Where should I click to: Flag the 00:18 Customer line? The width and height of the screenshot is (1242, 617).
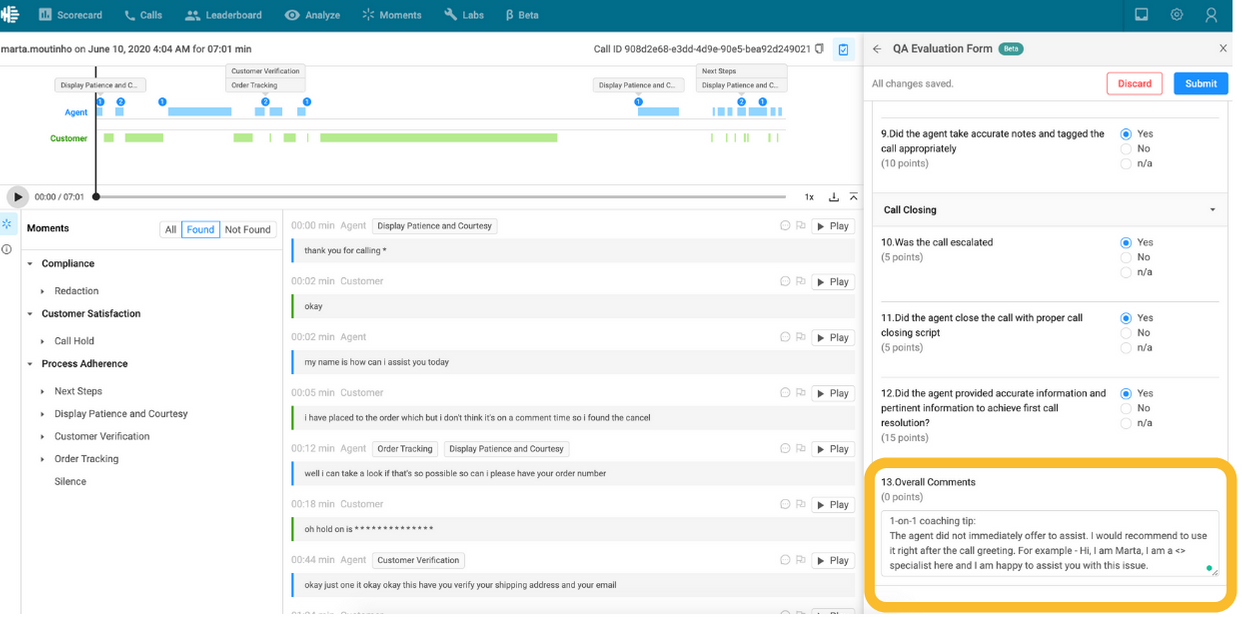point(800,505)
